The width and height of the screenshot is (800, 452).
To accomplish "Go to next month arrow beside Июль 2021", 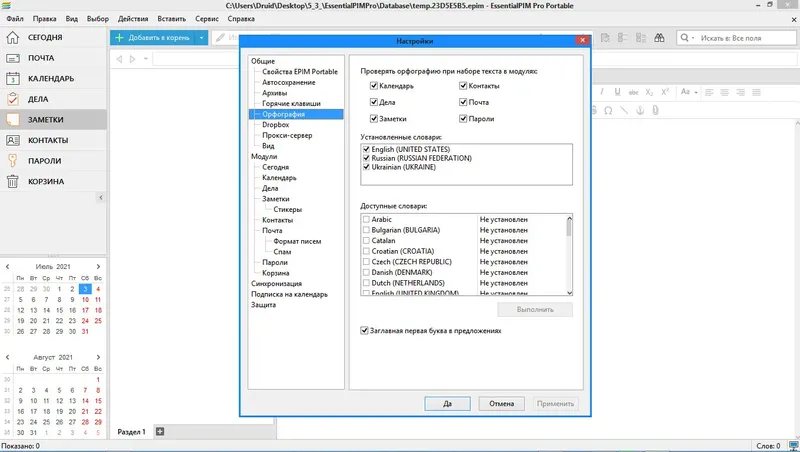I will coord(98,266).
